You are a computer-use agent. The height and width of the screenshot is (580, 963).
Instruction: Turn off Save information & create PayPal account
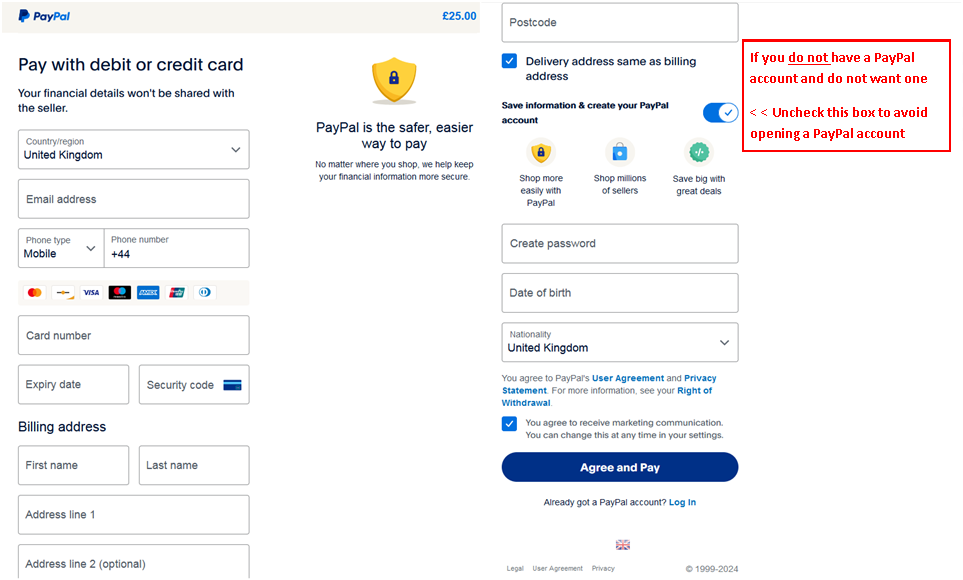(x=720, y=112)
